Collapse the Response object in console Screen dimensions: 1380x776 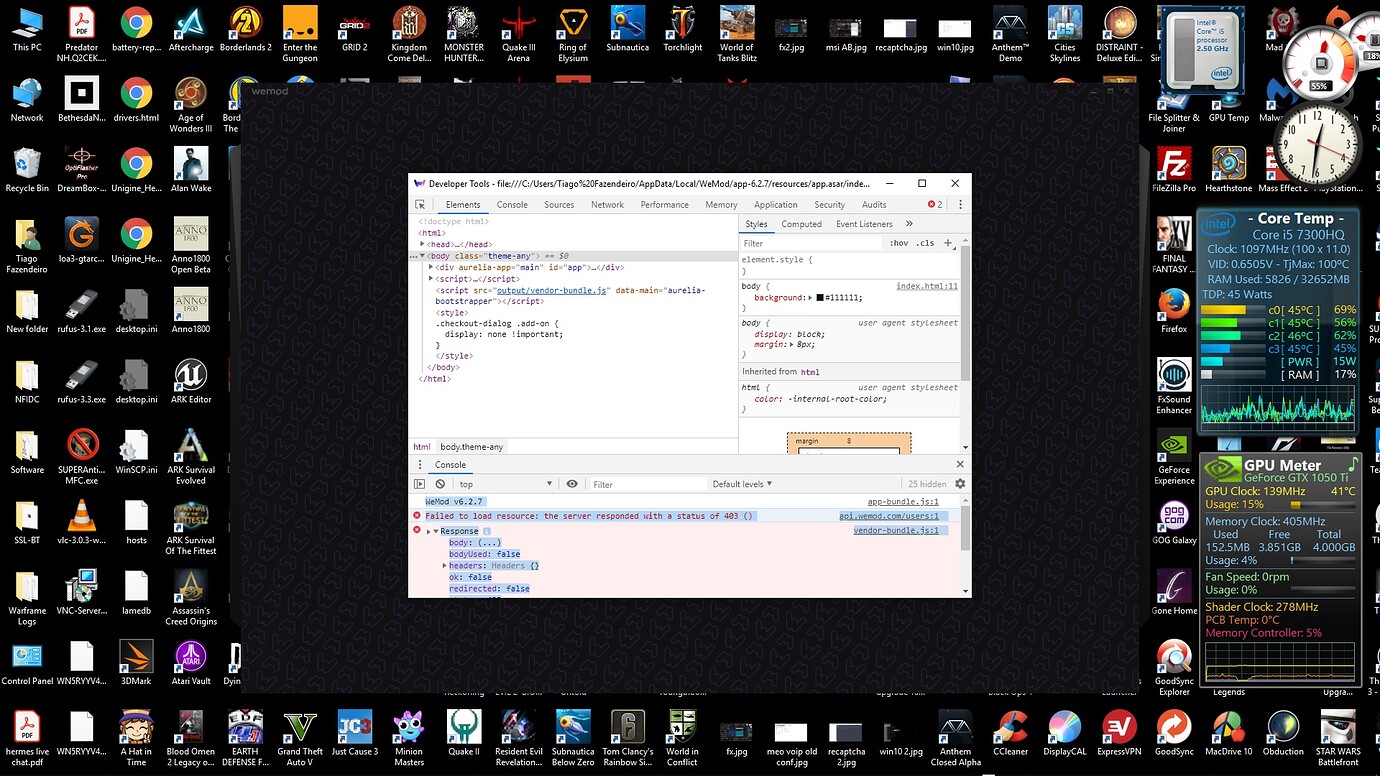(436, 531)
